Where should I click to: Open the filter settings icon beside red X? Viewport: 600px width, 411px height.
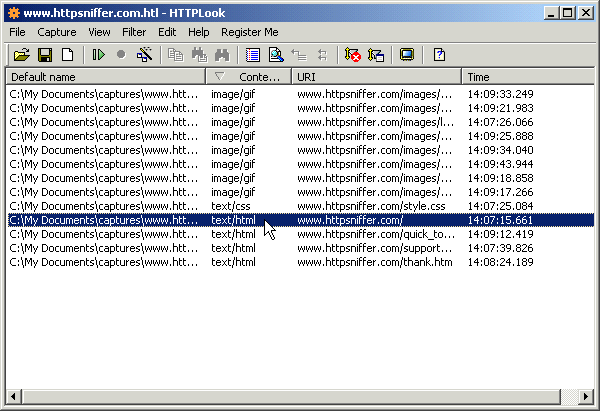click(376, 55)
